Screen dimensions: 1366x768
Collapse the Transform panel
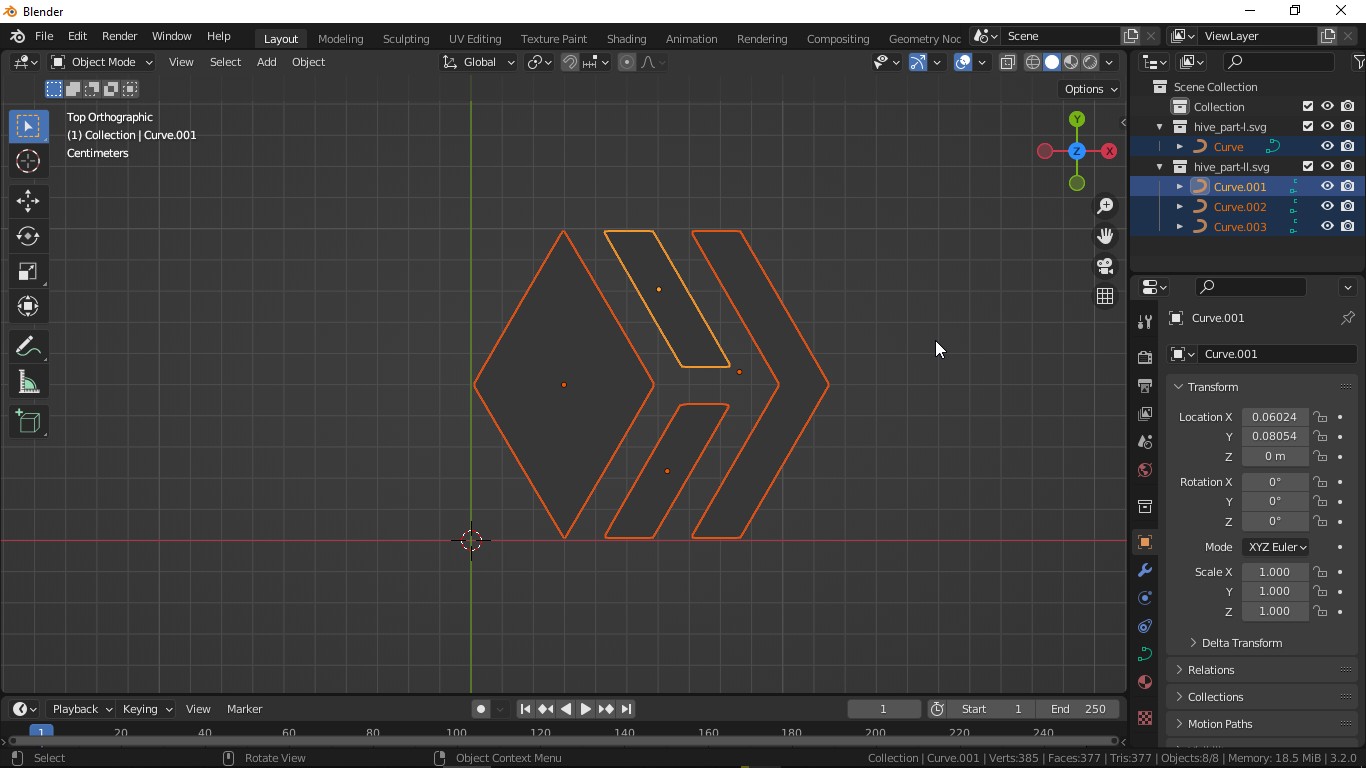(x=1212, y=387)
